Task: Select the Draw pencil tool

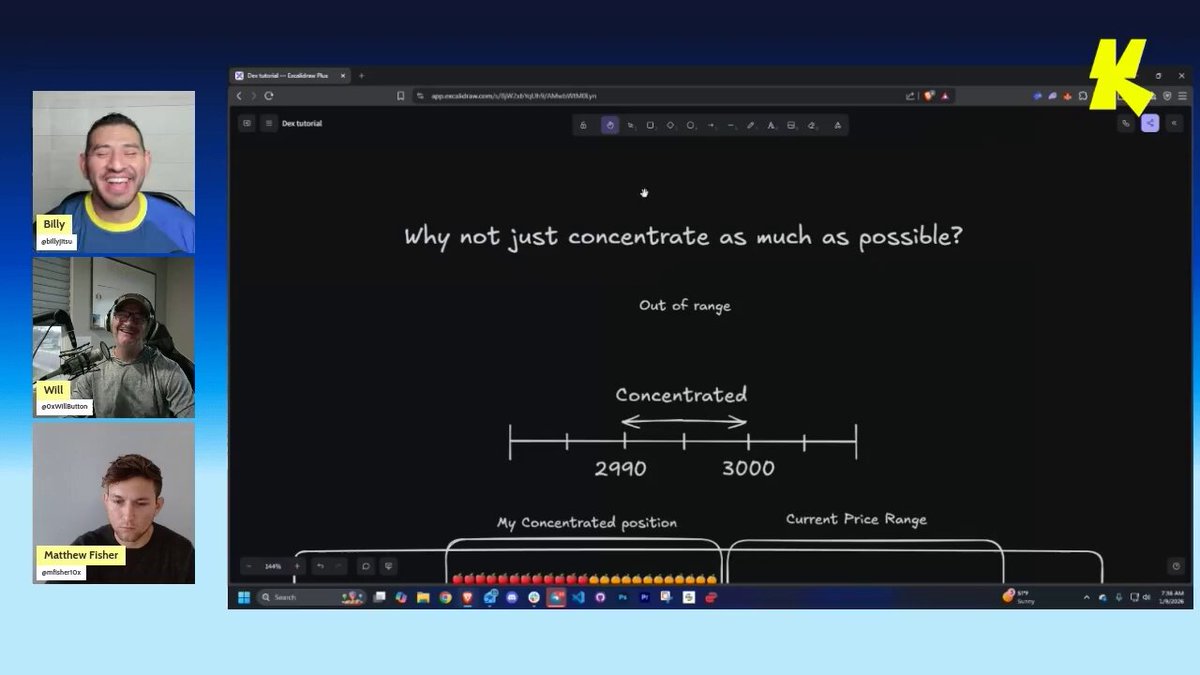Action: pyautogui.click(x=751, y=125)
